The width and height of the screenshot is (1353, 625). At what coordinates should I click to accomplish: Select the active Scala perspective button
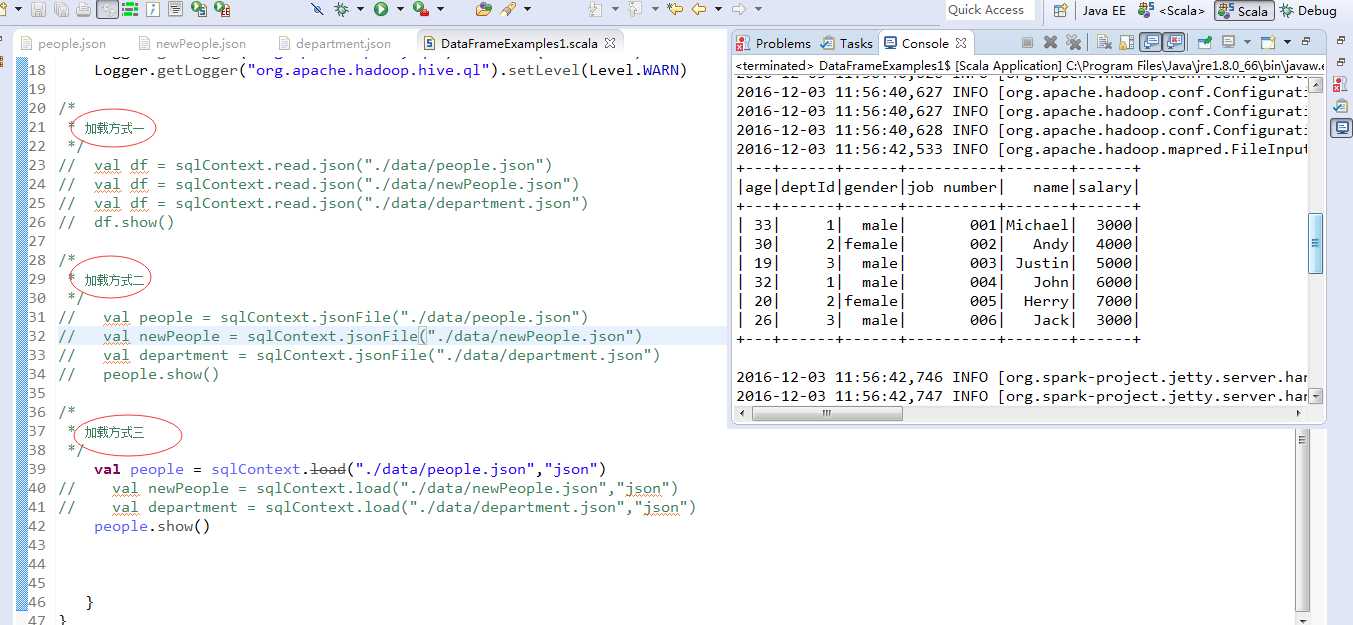coord(1244,11)
